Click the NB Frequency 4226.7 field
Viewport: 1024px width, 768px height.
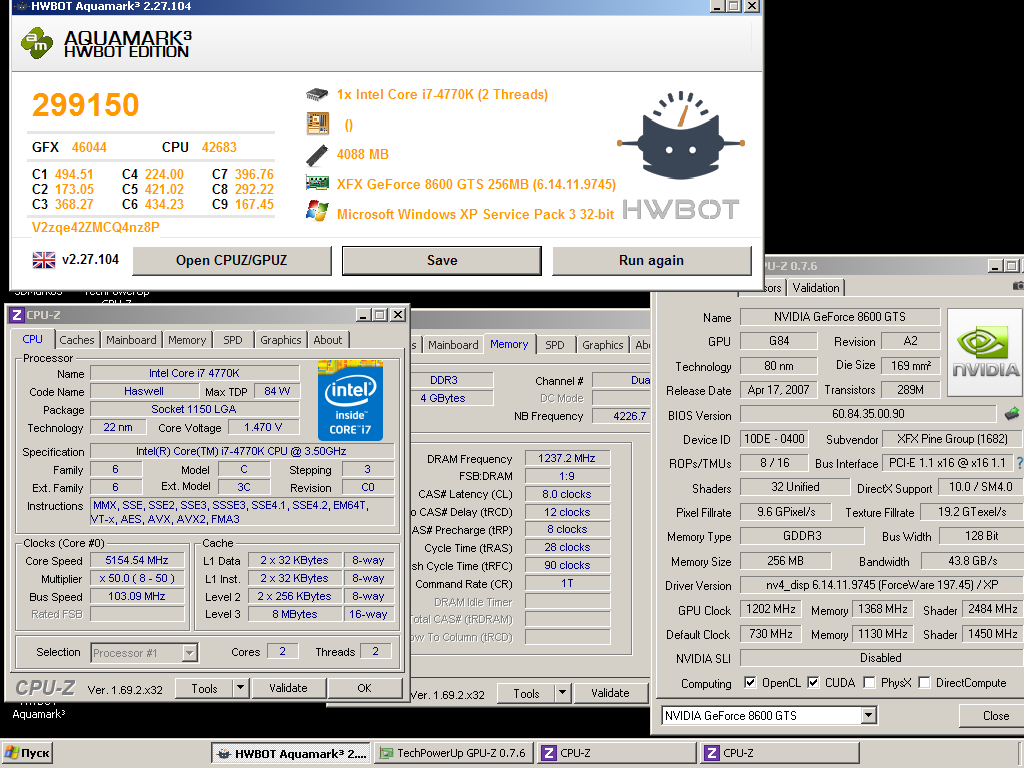click(x=621, y=416)
